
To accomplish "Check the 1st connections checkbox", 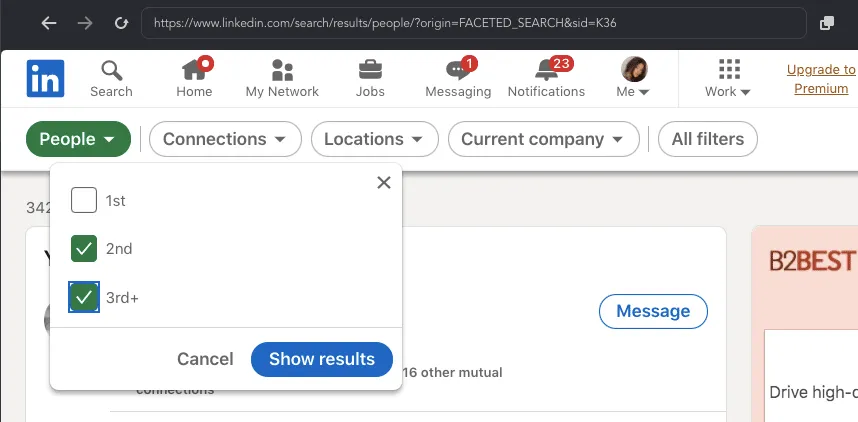I will pos(84,200).
